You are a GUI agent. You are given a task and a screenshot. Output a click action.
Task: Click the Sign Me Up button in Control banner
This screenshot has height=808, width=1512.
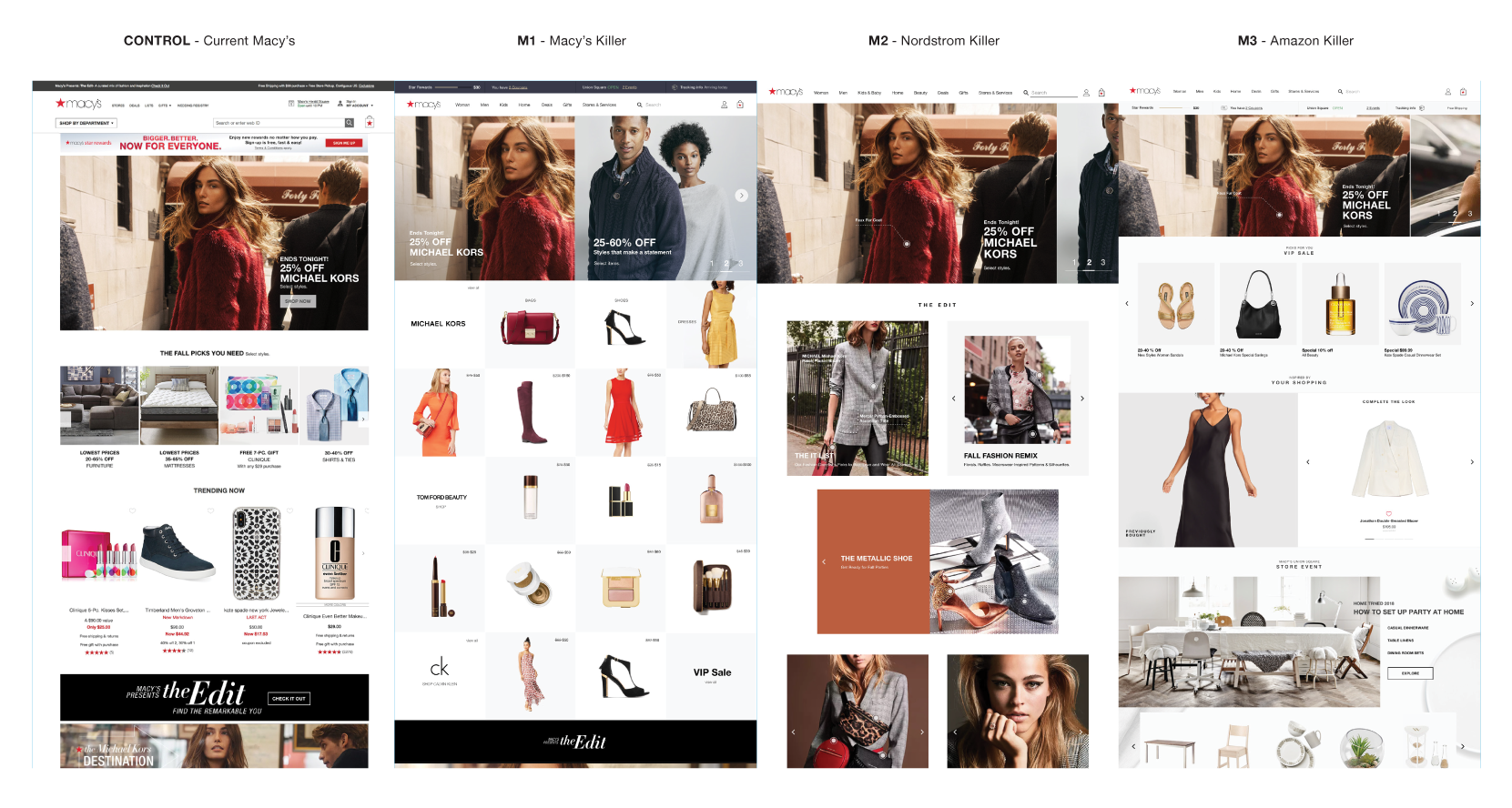344,143
